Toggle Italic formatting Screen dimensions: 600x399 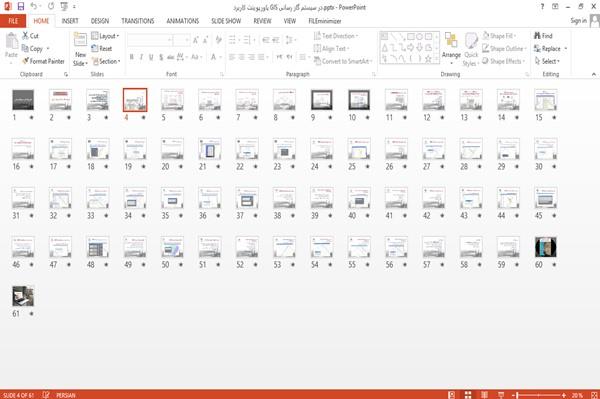pyautogui.click(x=141, y=57)
